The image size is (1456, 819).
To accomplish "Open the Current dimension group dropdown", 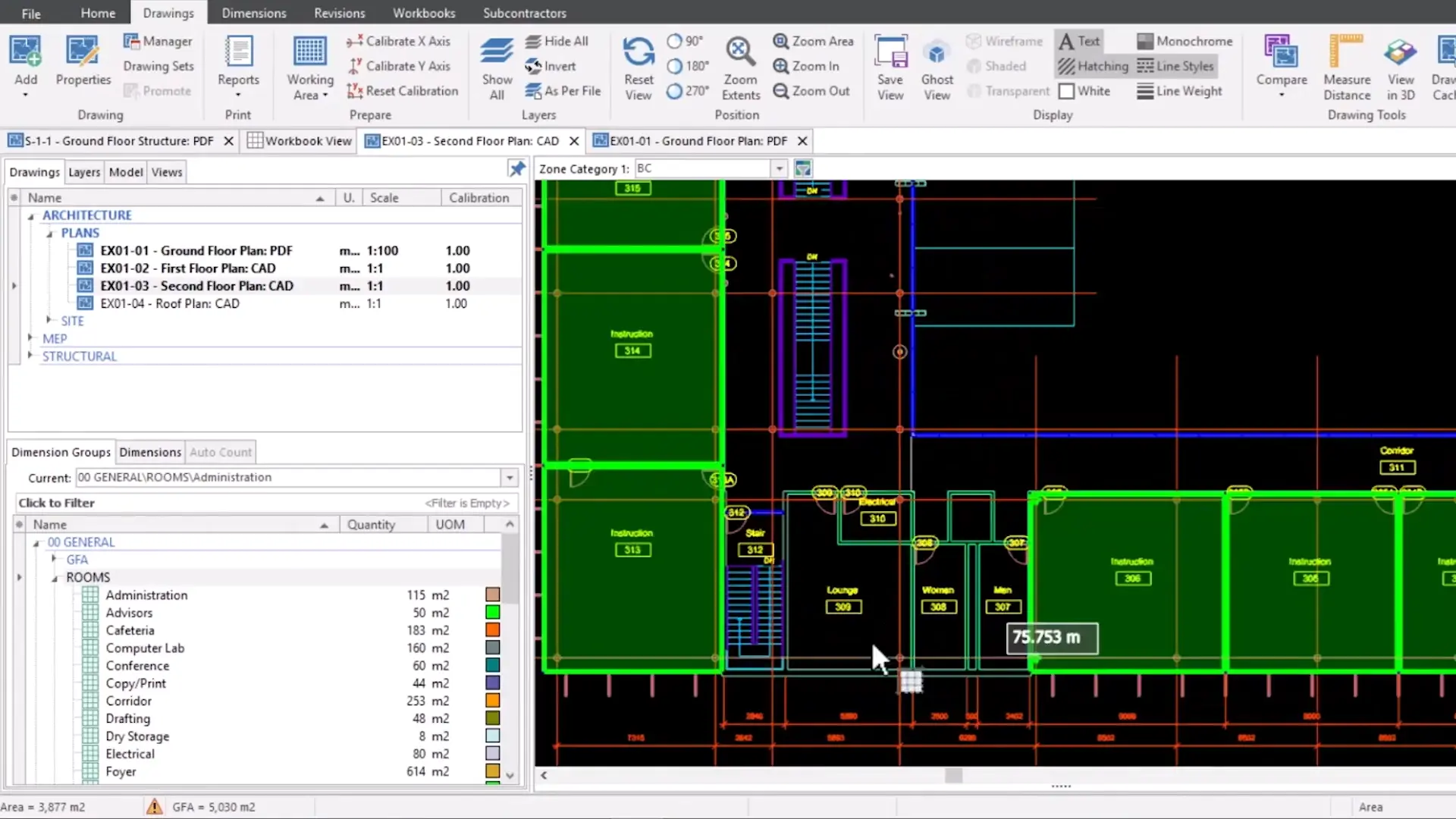I will click(x=510, y=478).
